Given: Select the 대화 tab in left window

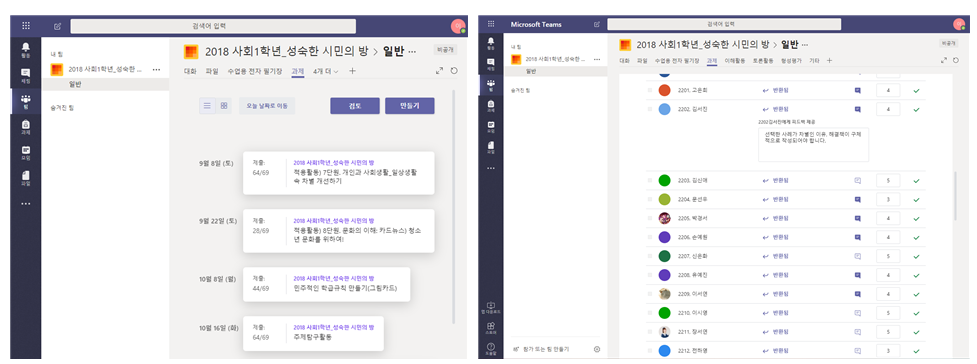Looking at the screenshot, I should click(x=190, y=71).
